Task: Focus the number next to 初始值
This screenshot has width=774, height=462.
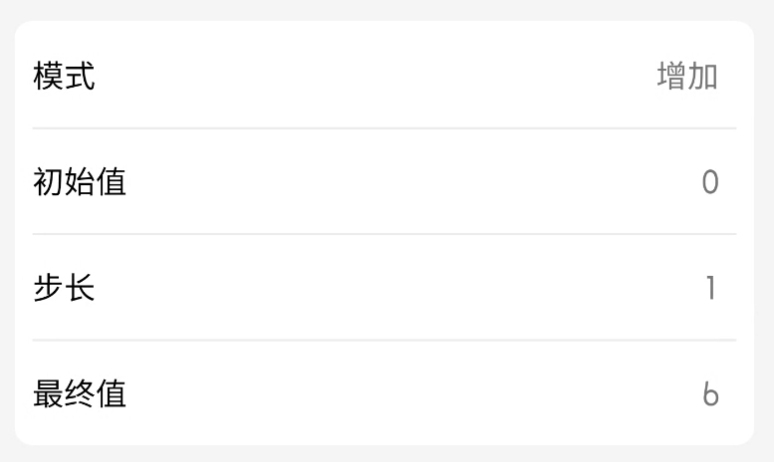Action: point(710,183)
